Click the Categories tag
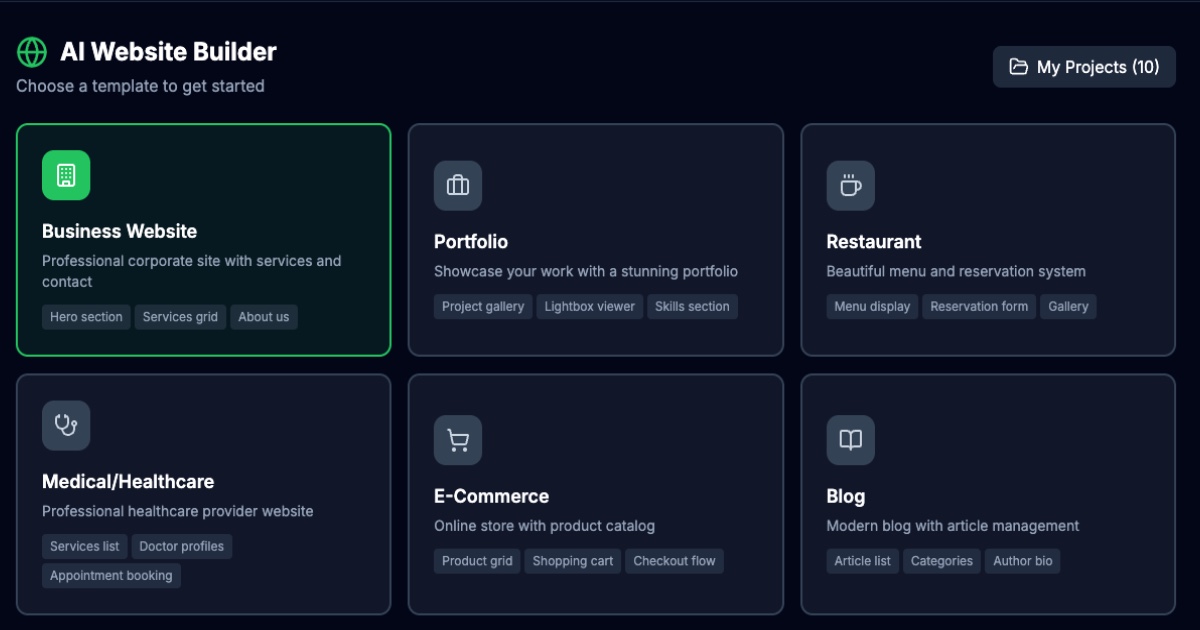 coord(942,561)
